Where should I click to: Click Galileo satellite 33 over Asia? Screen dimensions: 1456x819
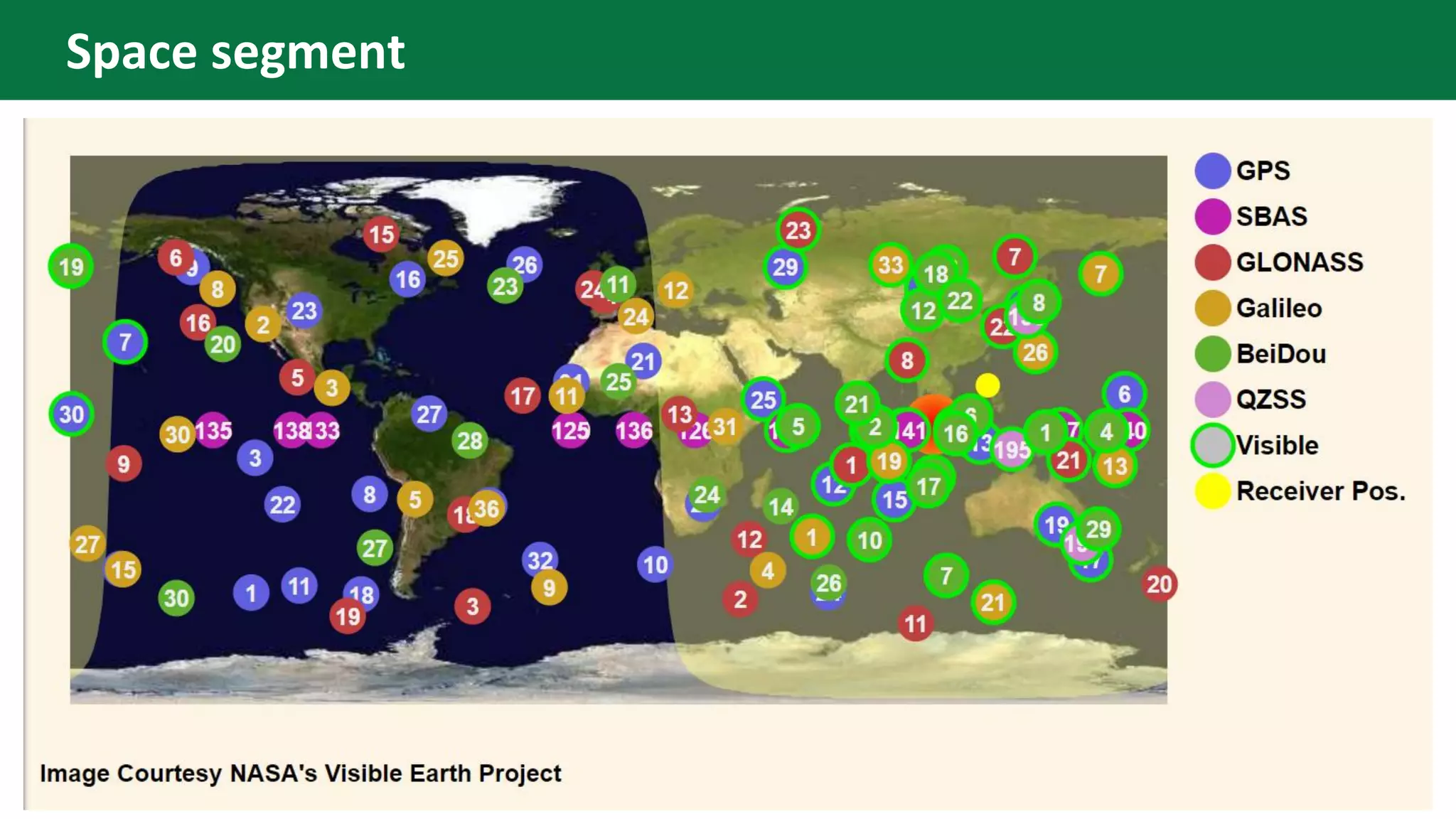point(889,264)
